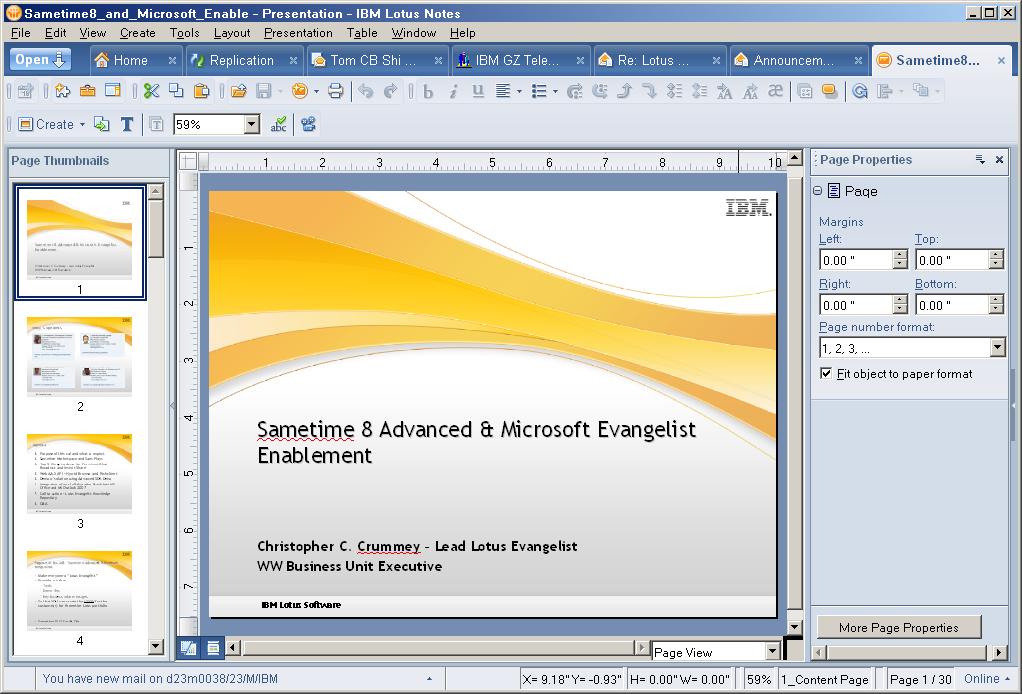Switch to the Announcem... tab
Viewport: 1022px width, 694px height.
pos(793,60)
